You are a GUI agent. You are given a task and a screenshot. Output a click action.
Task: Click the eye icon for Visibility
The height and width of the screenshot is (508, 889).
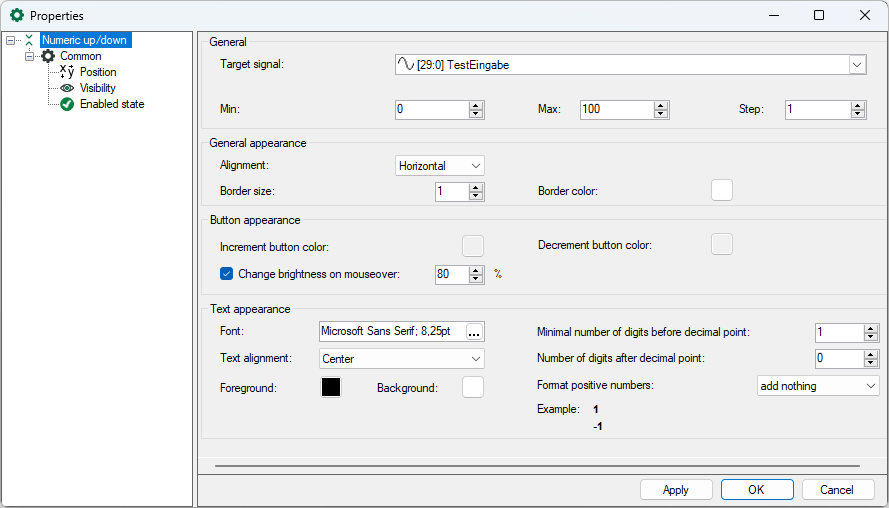[67, 88]
